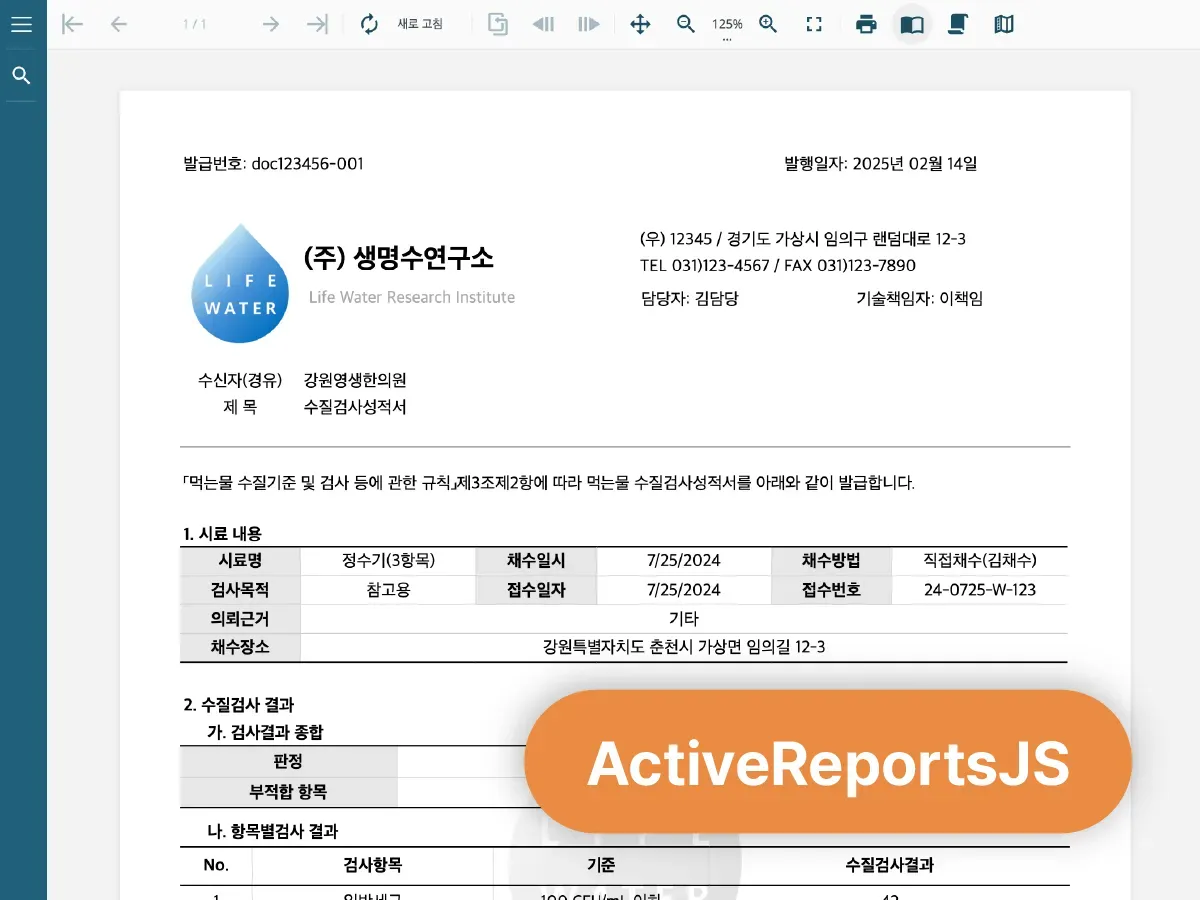Viewport: 1200px width, 900px height.
Task: Click recipient 강원영생한의원
Action: coord(355,380)
